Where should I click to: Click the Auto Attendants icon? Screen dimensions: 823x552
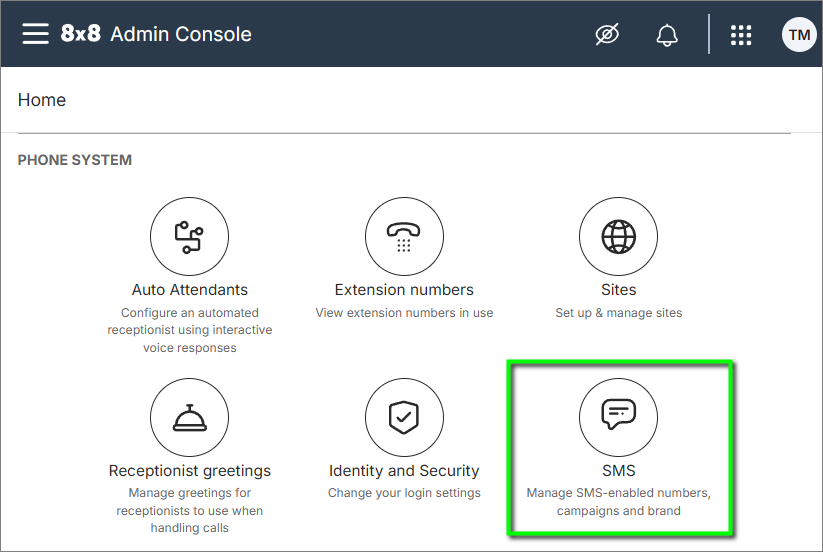click(190, 236)
